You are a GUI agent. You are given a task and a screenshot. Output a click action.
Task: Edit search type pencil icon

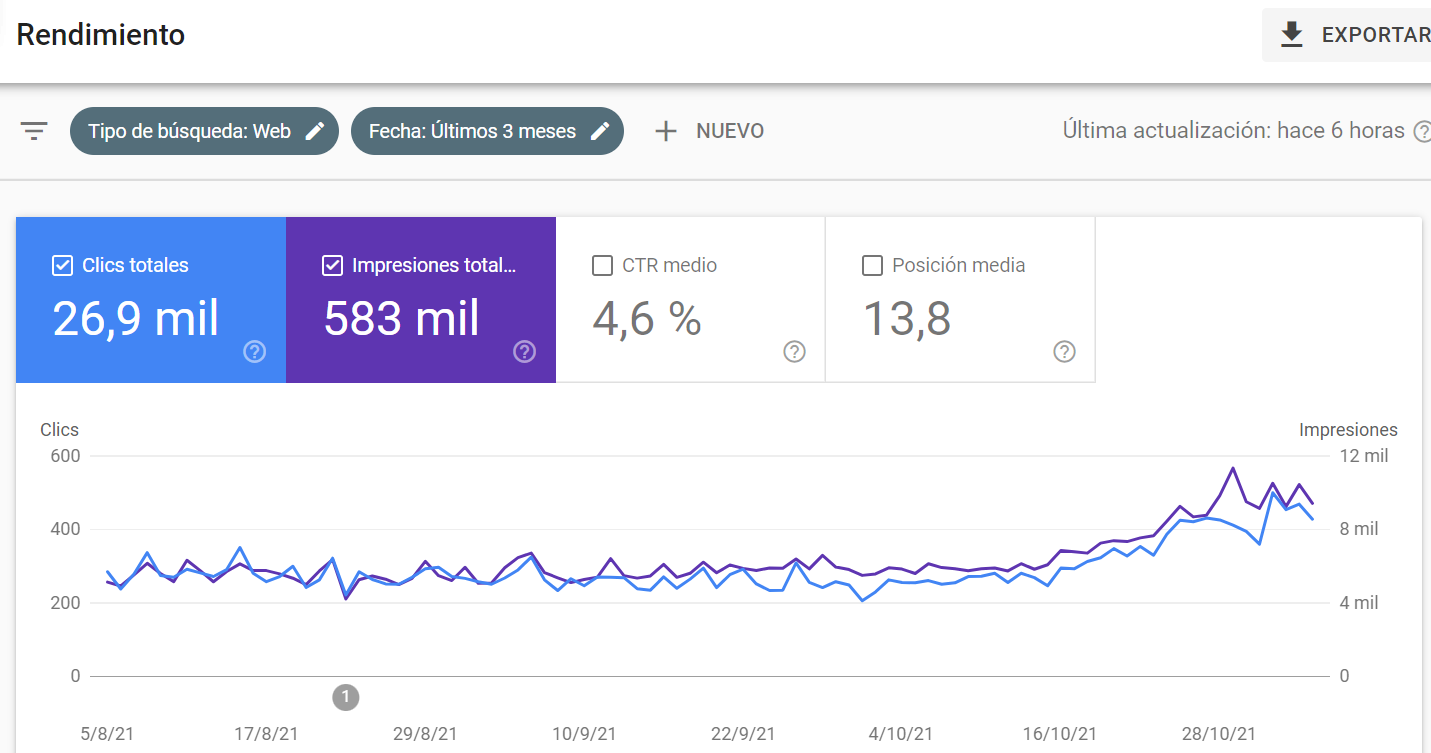click(315, 131)
